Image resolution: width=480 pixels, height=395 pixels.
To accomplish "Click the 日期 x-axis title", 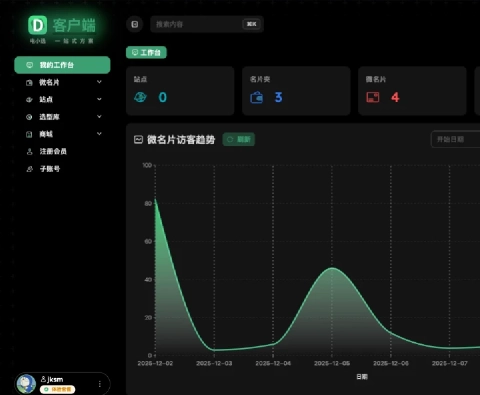I will tap(362, 377).
